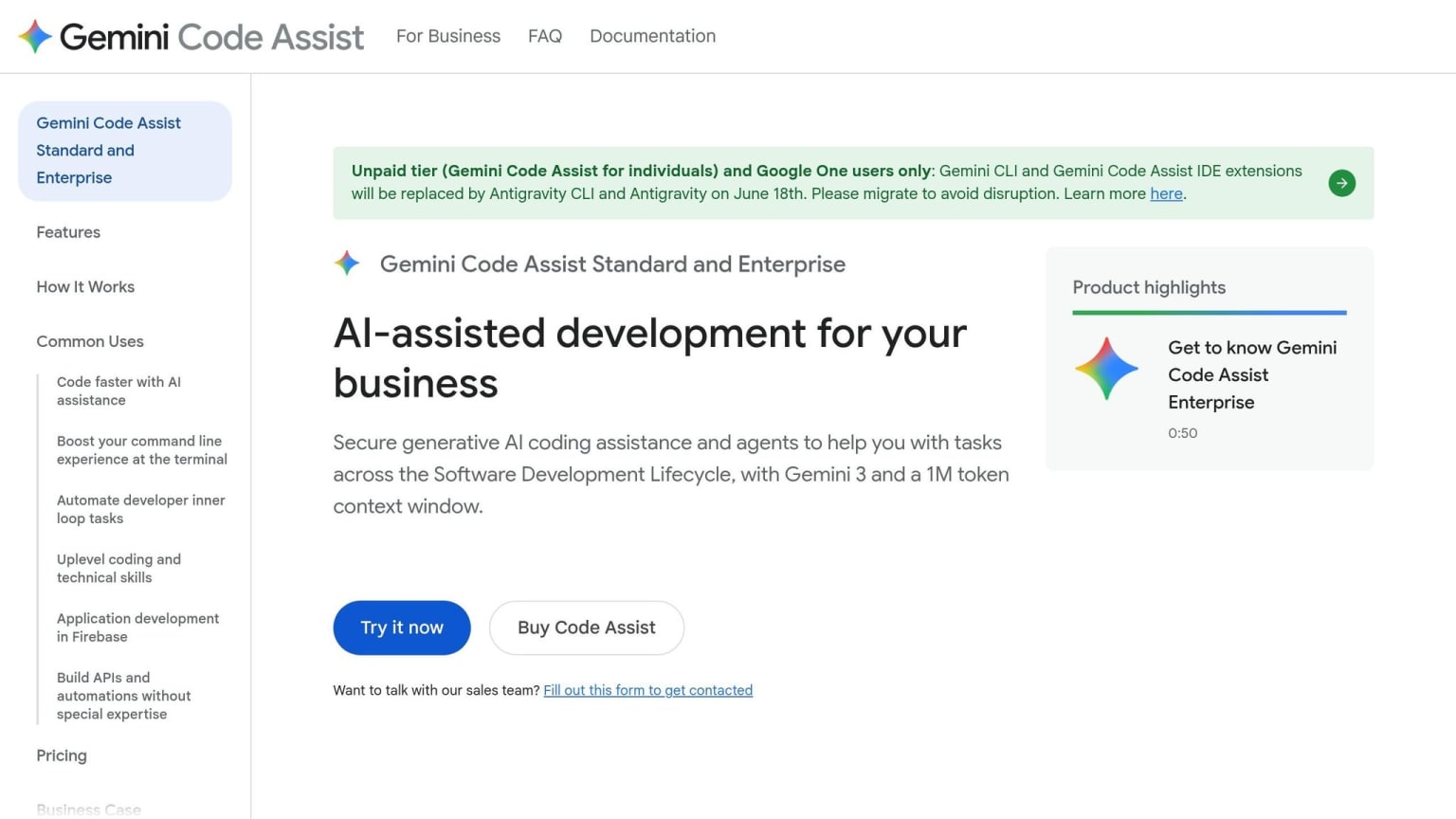Click the AI-assisted development for your business headline
This screenshot has height=819, width=1456.
[x=650, y=358]
